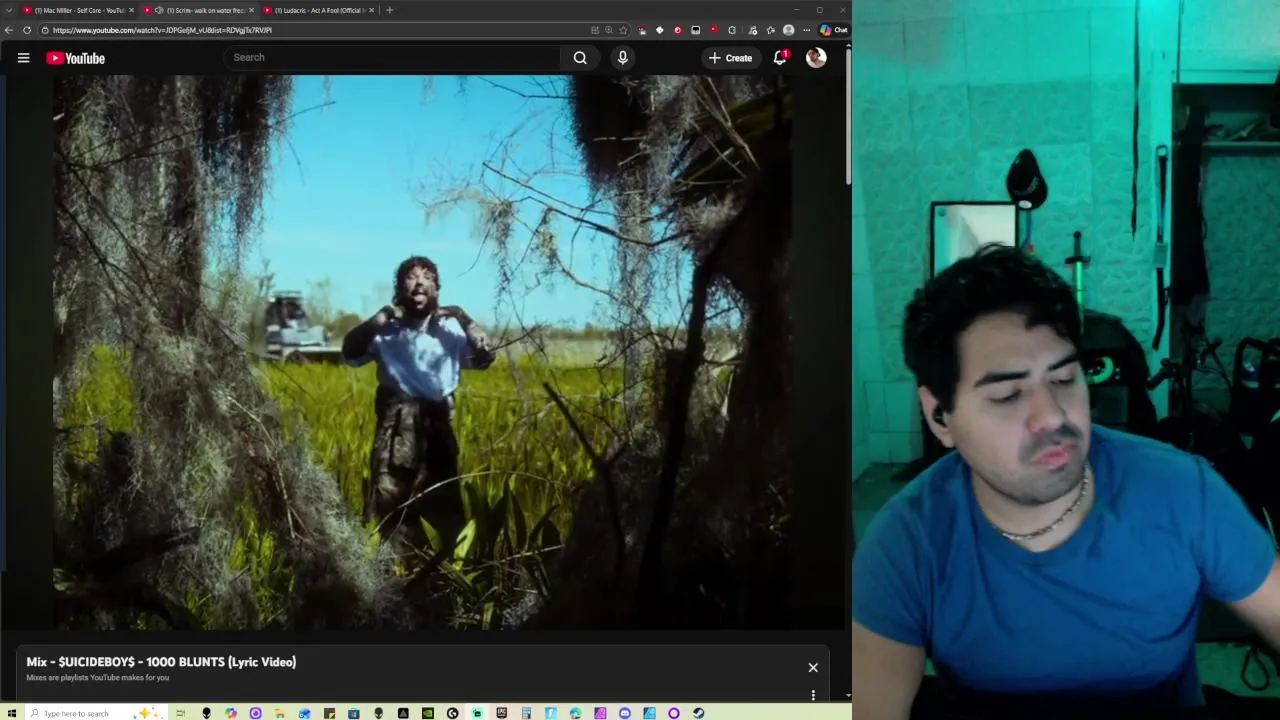Read 'Mixes are playlists YouTube makes for you'

tap(98, 678)
